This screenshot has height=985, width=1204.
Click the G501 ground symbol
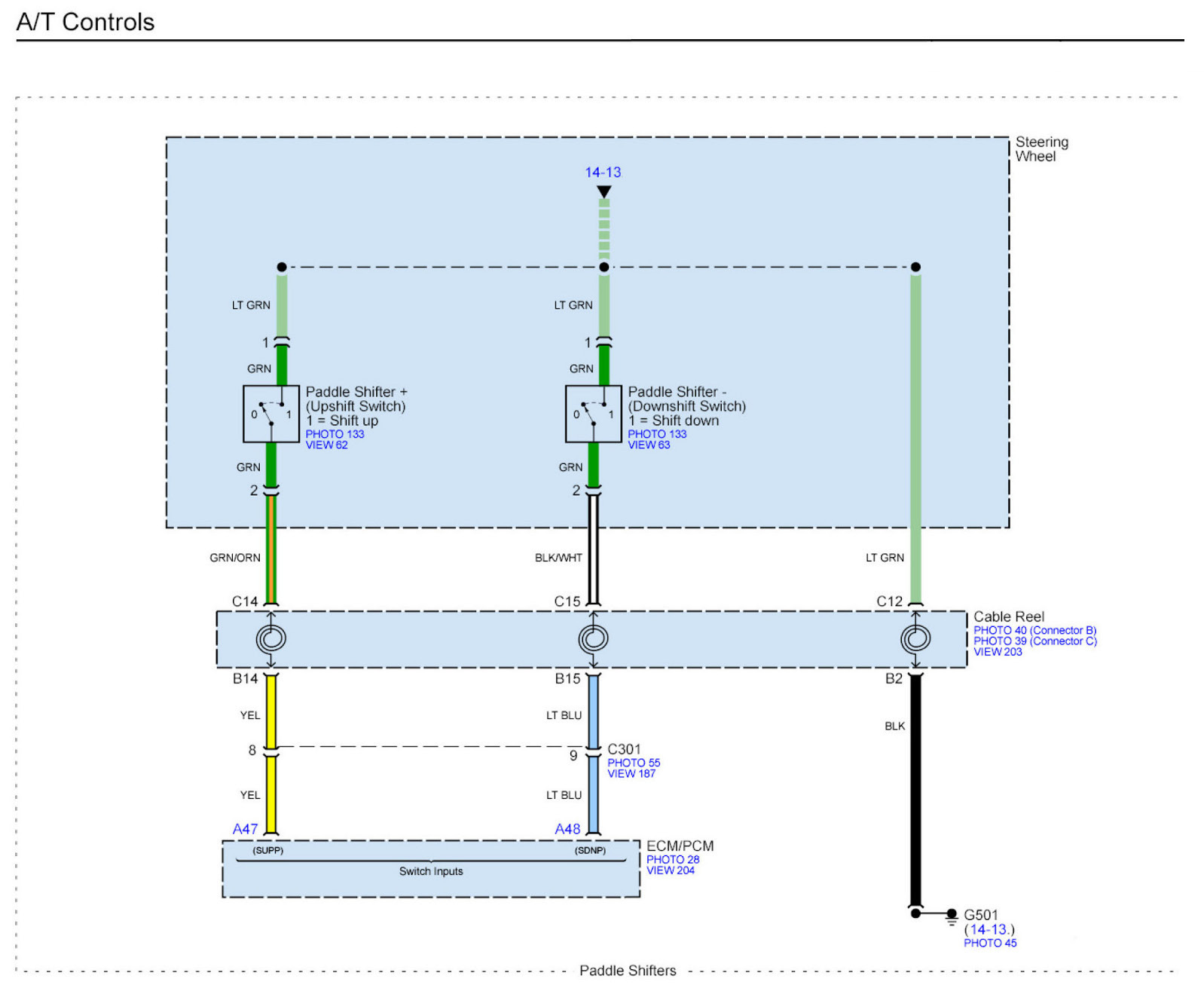(x=952, y=916)
